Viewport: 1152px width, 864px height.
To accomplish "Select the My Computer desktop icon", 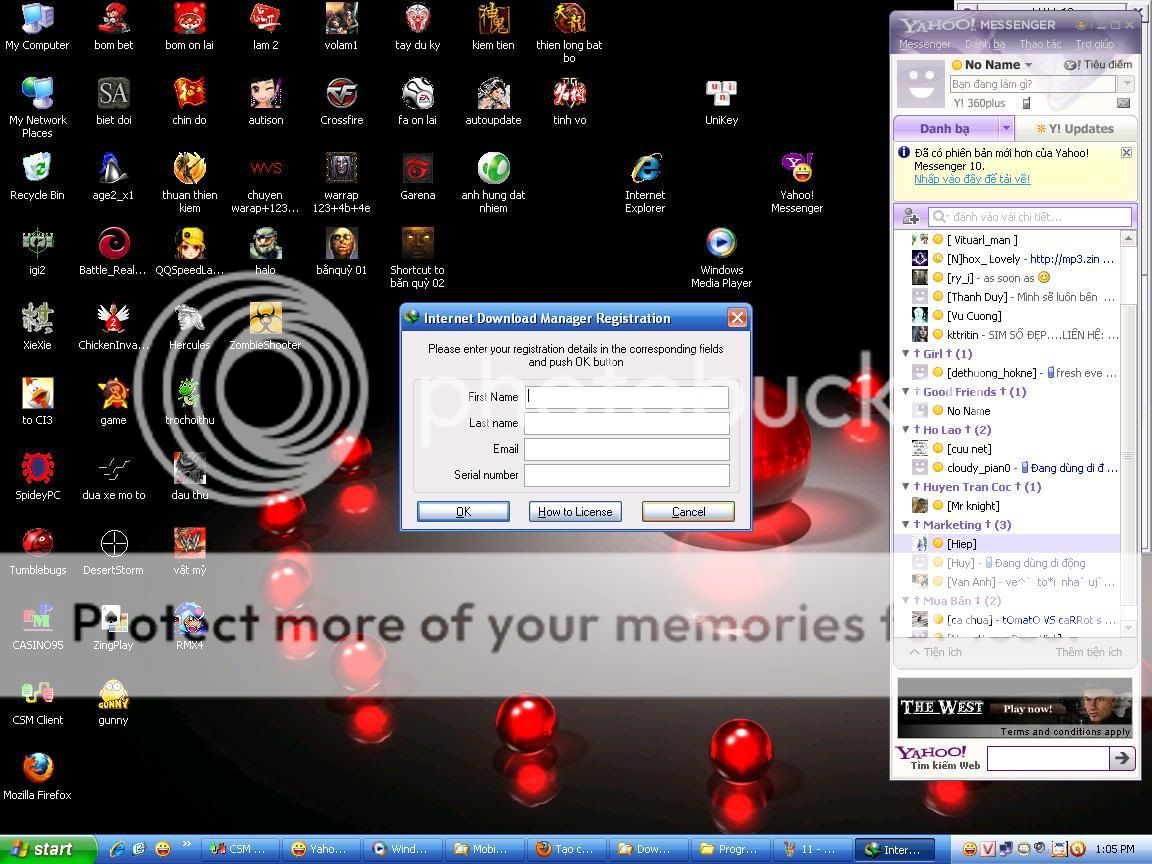I will 37,26.
